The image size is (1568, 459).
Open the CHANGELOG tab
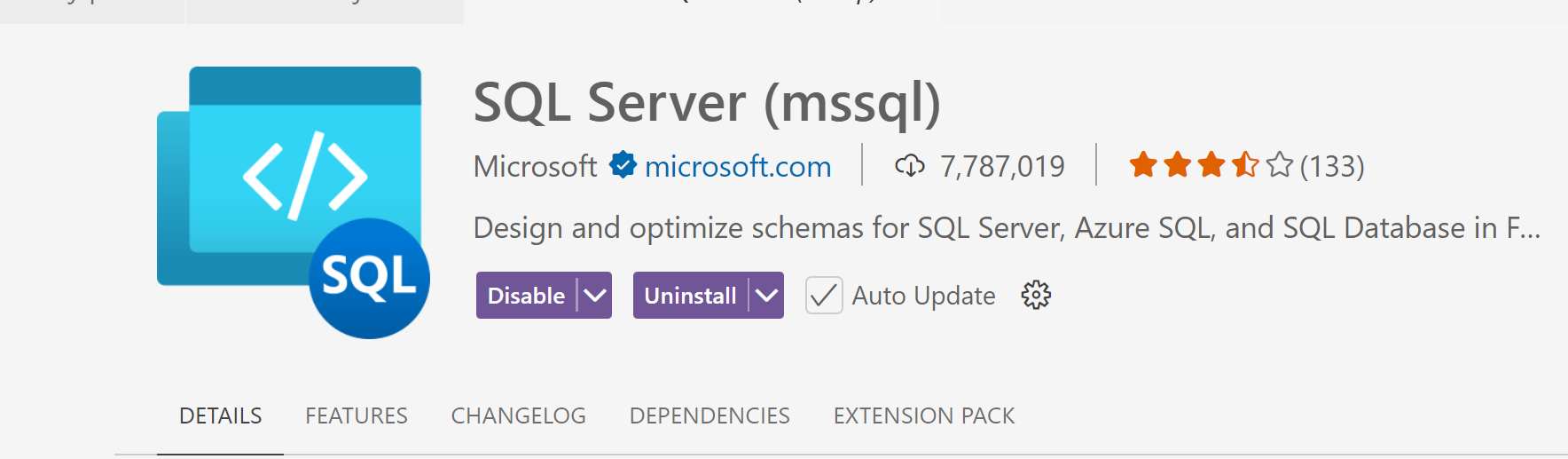tap(519, 415)
